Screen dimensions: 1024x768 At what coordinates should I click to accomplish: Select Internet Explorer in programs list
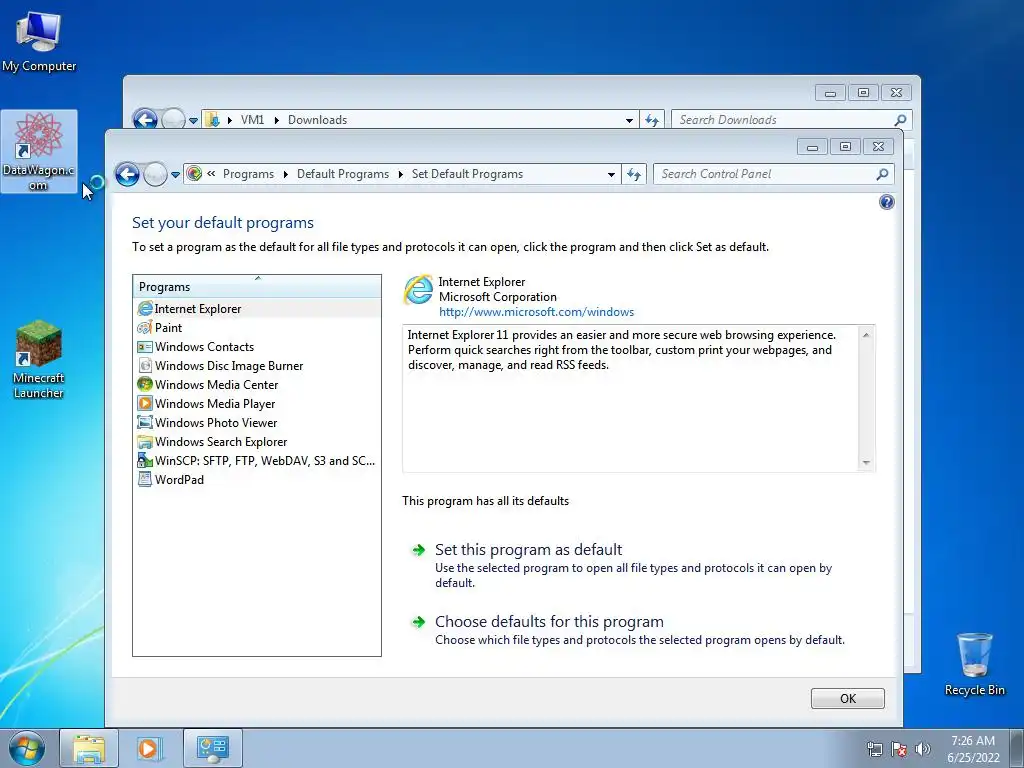point(257,308)
